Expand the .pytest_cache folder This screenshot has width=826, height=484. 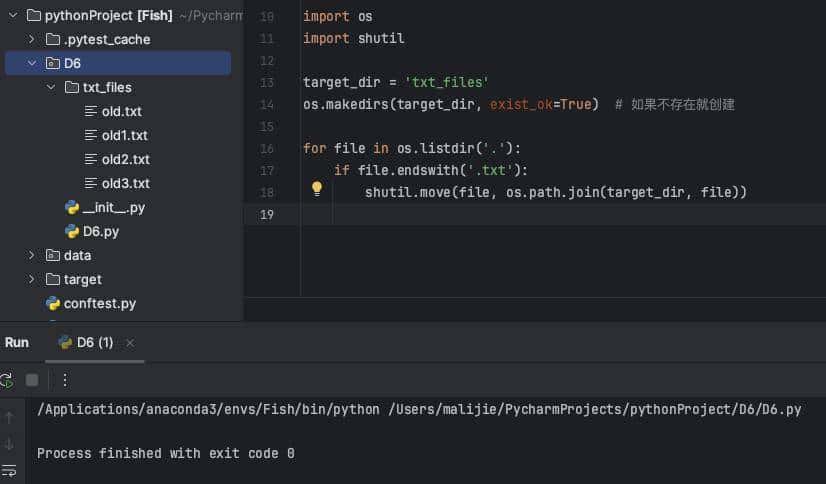(32, 39)
